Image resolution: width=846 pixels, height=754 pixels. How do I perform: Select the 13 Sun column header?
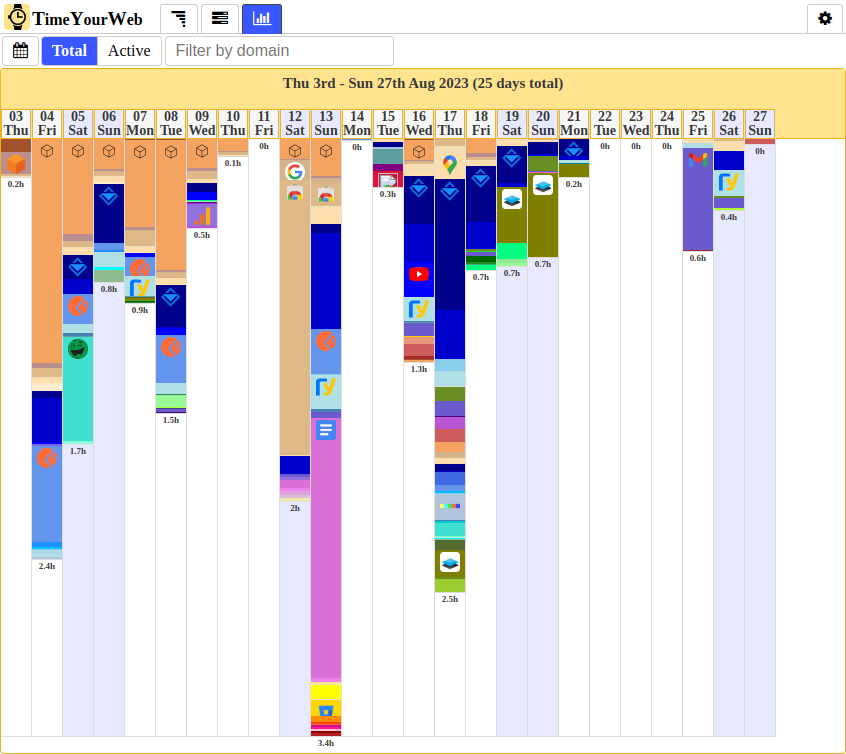click(326, 122)
